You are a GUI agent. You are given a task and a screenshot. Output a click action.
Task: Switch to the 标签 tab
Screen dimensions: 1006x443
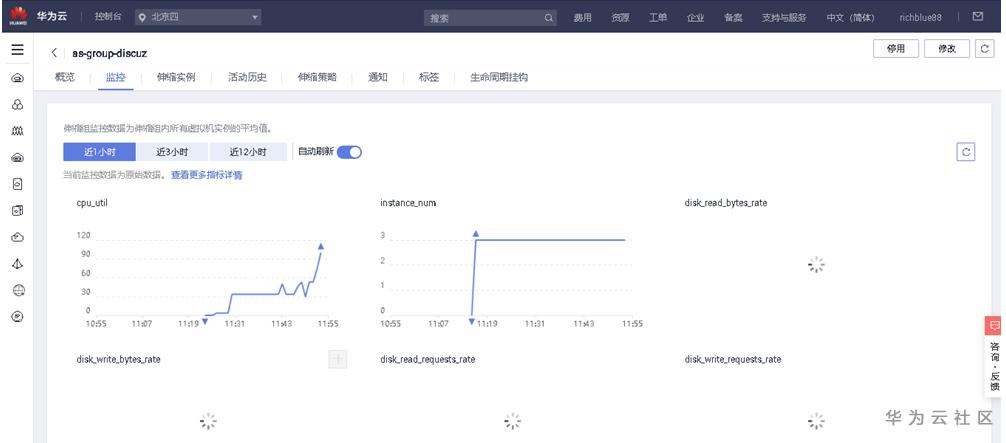click(429, 77)
